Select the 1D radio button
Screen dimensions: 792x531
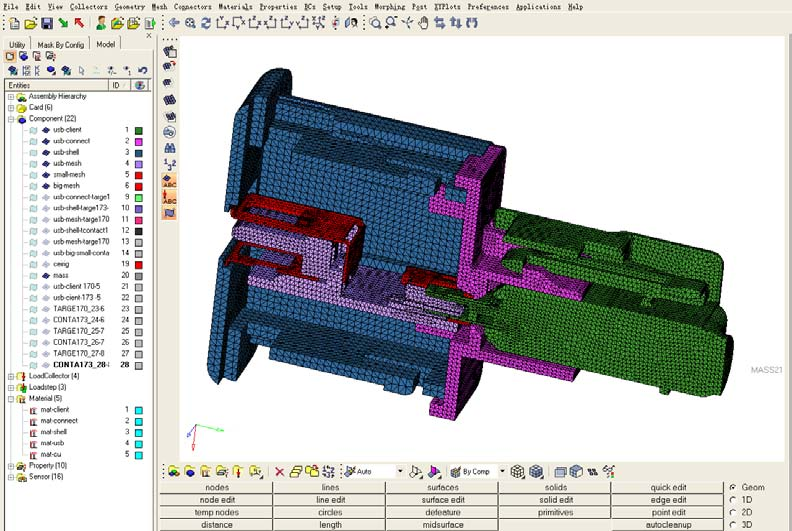click(733, 500)
